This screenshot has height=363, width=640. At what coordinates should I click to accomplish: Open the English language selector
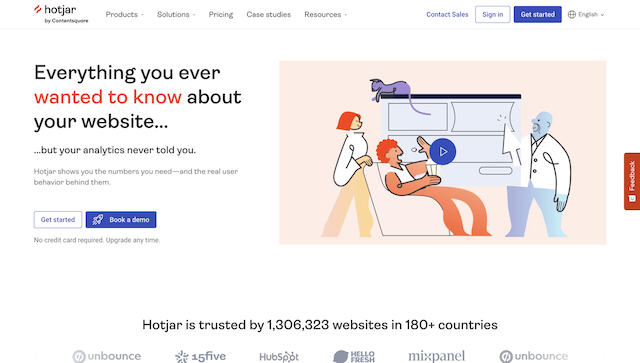point(586,15)
